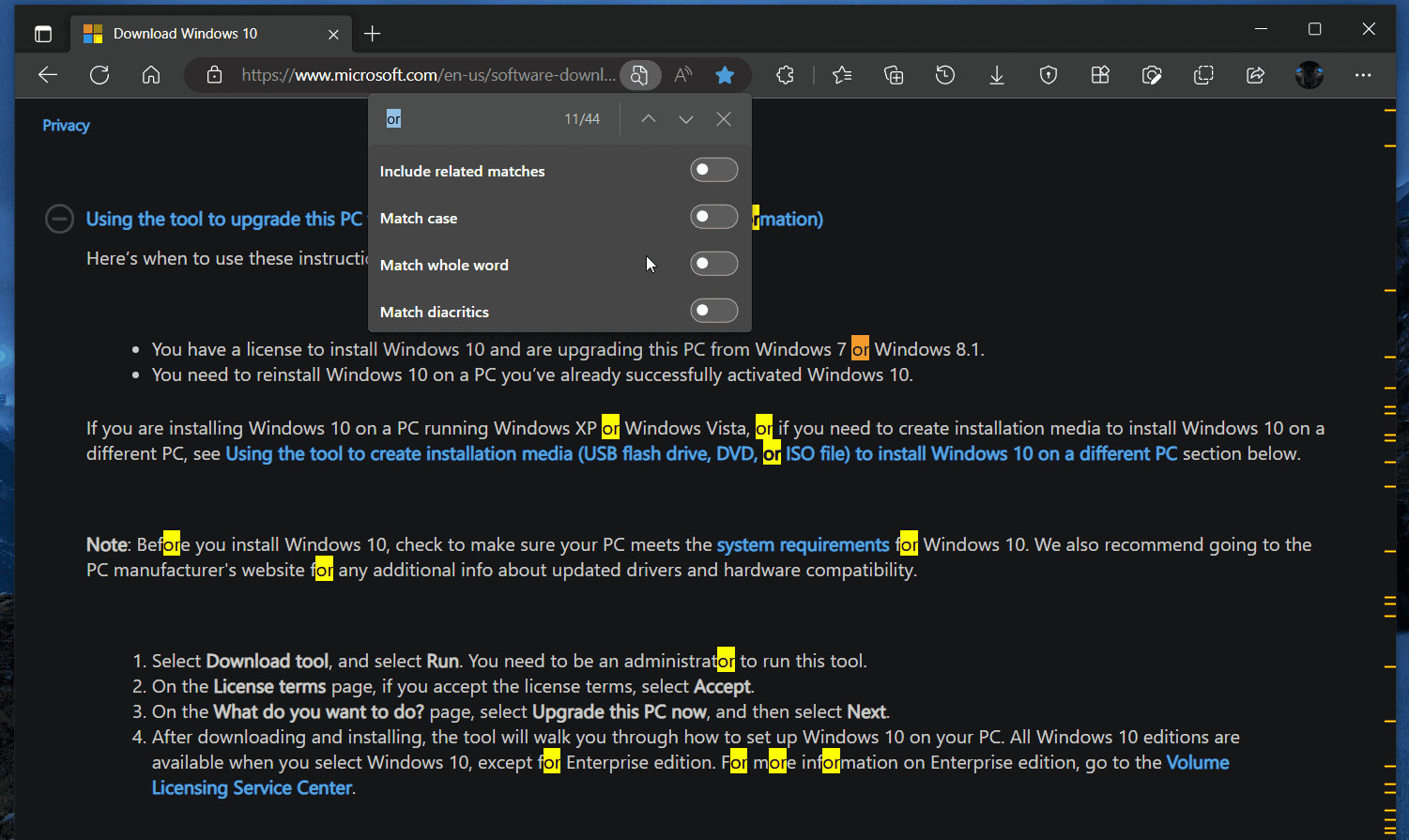Screen dimensions: 1409x840
Task: Turn on Include related matches
Action: (713, 170)
